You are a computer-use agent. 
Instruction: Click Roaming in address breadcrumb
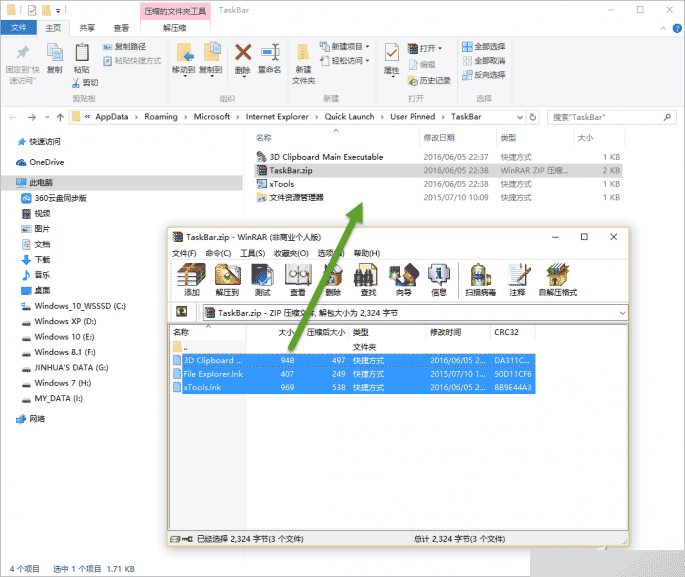pyautogui.click(x=161, y=117)
